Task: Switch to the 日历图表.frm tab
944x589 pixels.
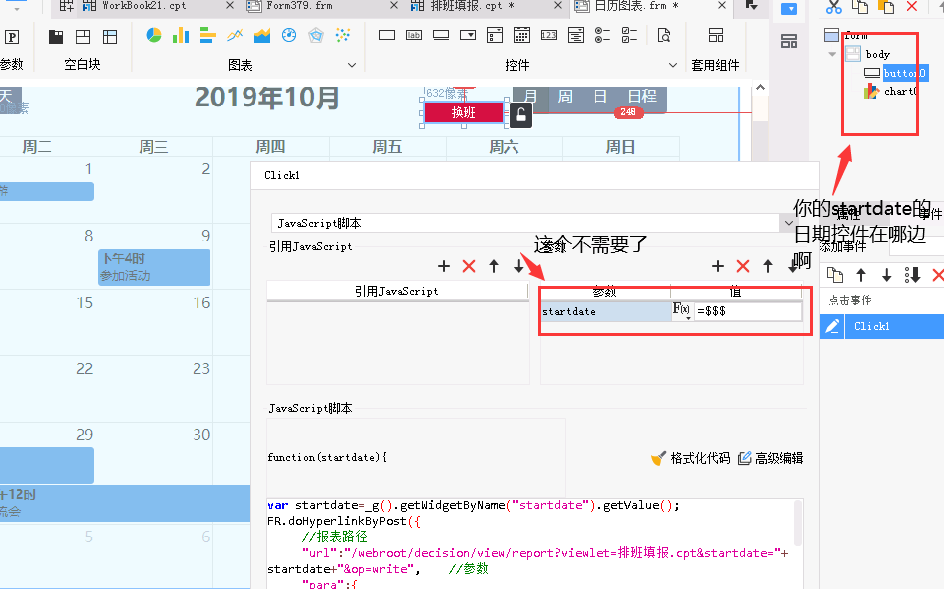Action: click(x=636, y=6)
